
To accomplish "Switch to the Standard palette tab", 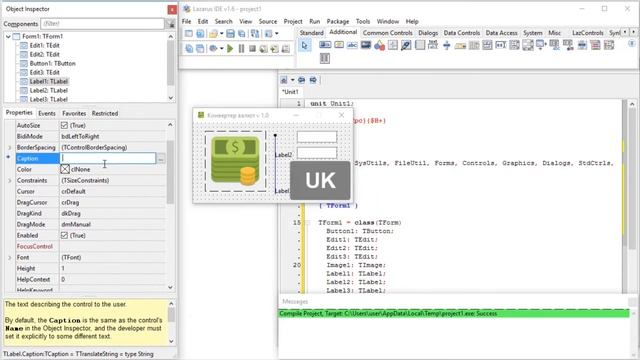I will (x=311, y=33).
